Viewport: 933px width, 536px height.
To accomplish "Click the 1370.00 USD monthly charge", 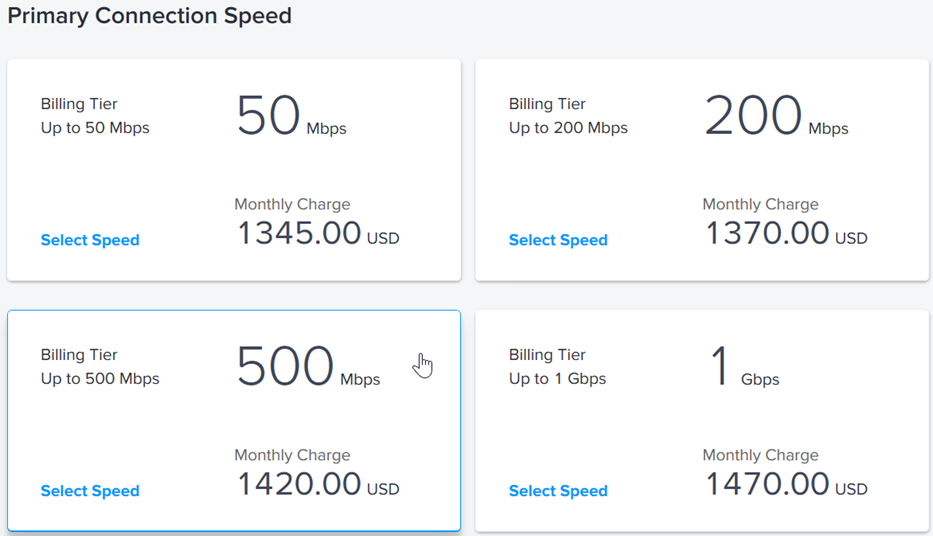I will pos(786,233).
